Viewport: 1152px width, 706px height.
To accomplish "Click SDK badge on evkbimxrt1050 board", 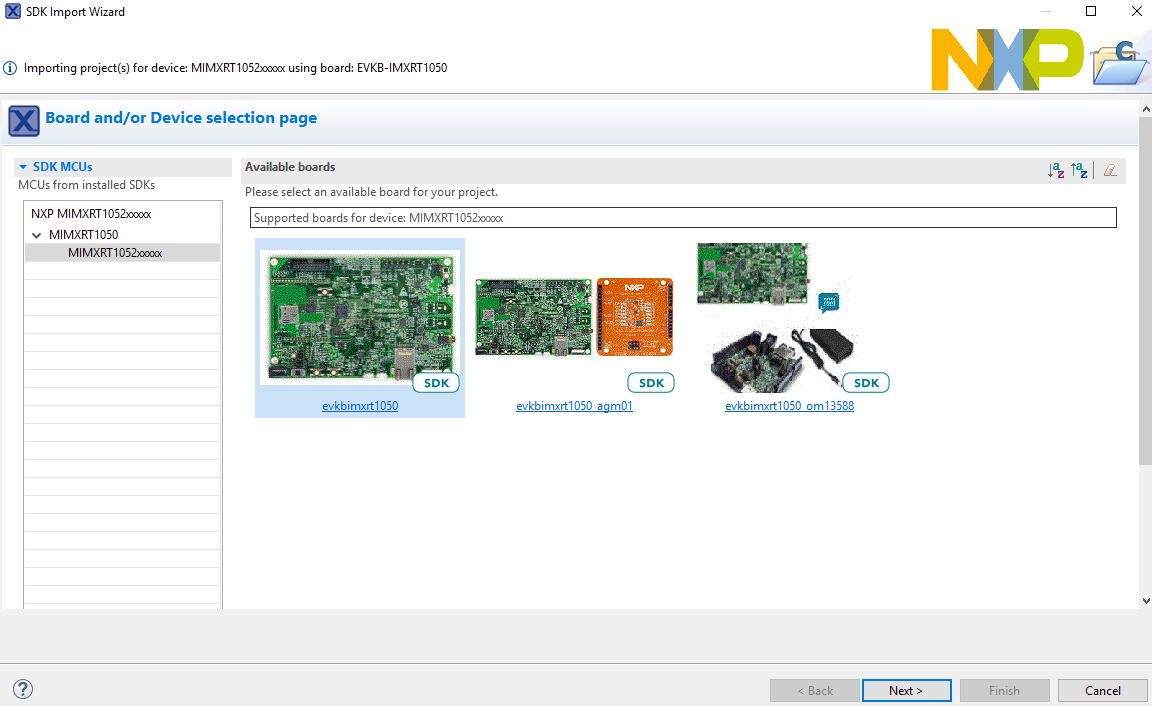I will [x=436, y=383].
